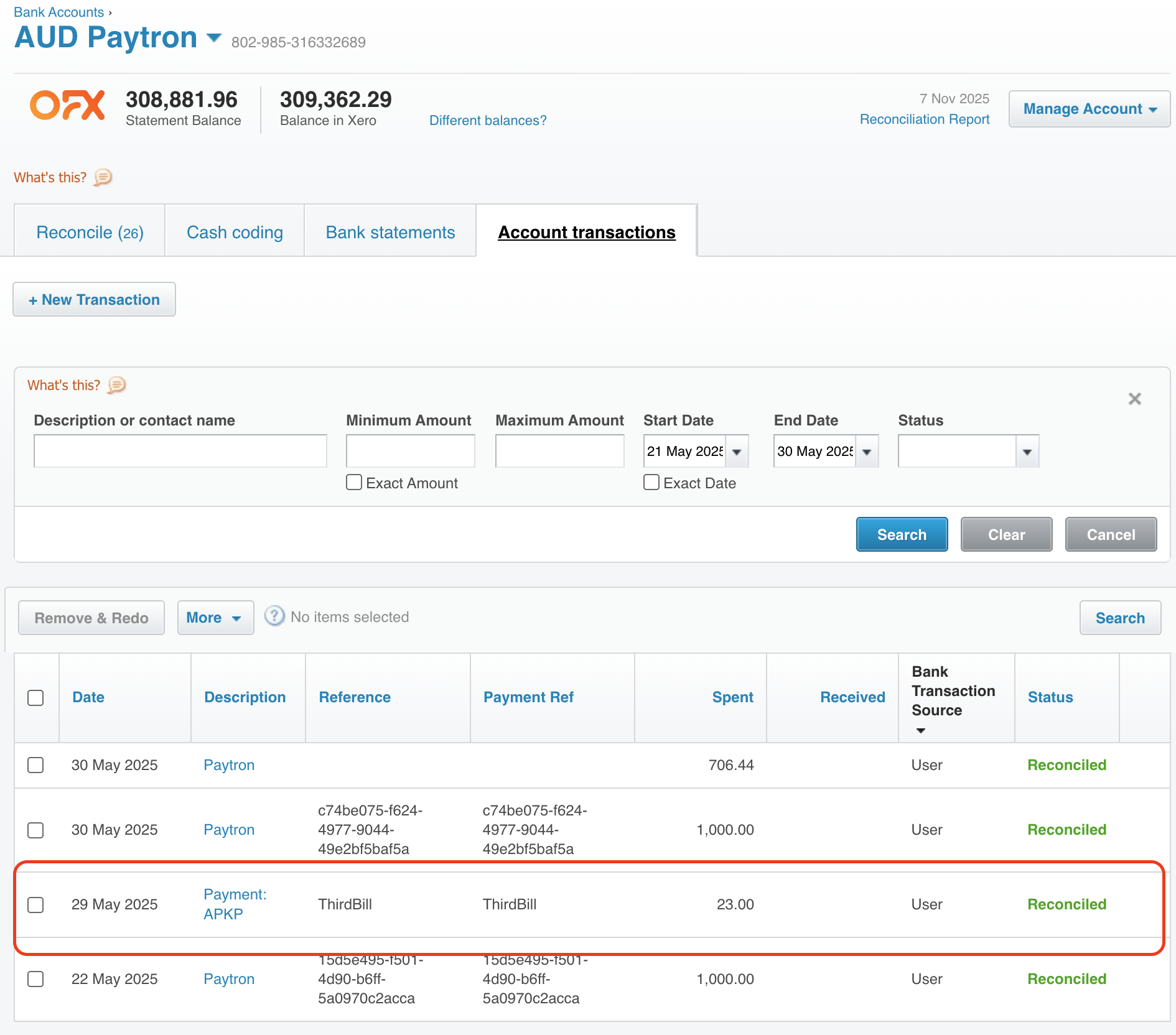The image size is (1176, 1035).
Task: Click the Bank Transaction Source sort arrow
Action: (920, 730)
